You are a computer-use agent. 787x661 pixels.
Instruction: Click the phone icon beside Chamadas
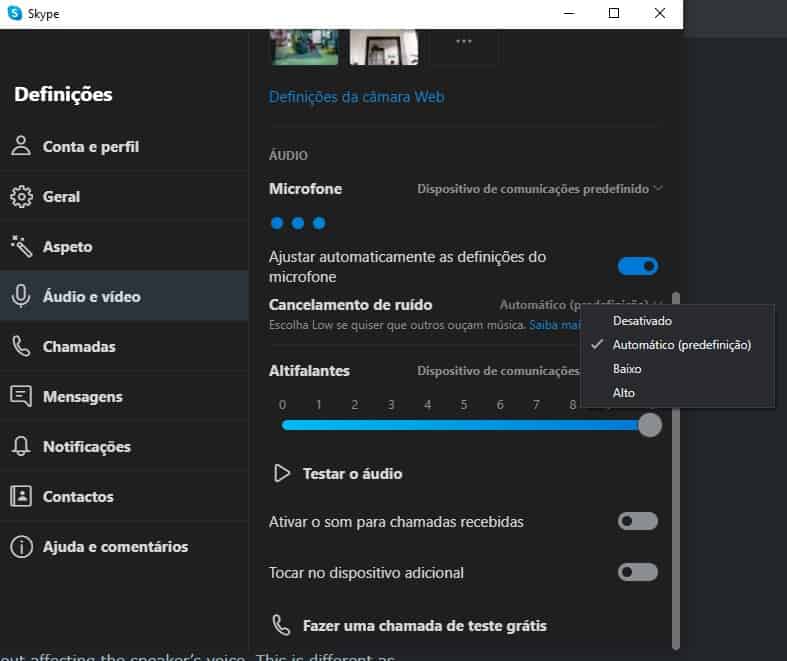tap(21, 346)
